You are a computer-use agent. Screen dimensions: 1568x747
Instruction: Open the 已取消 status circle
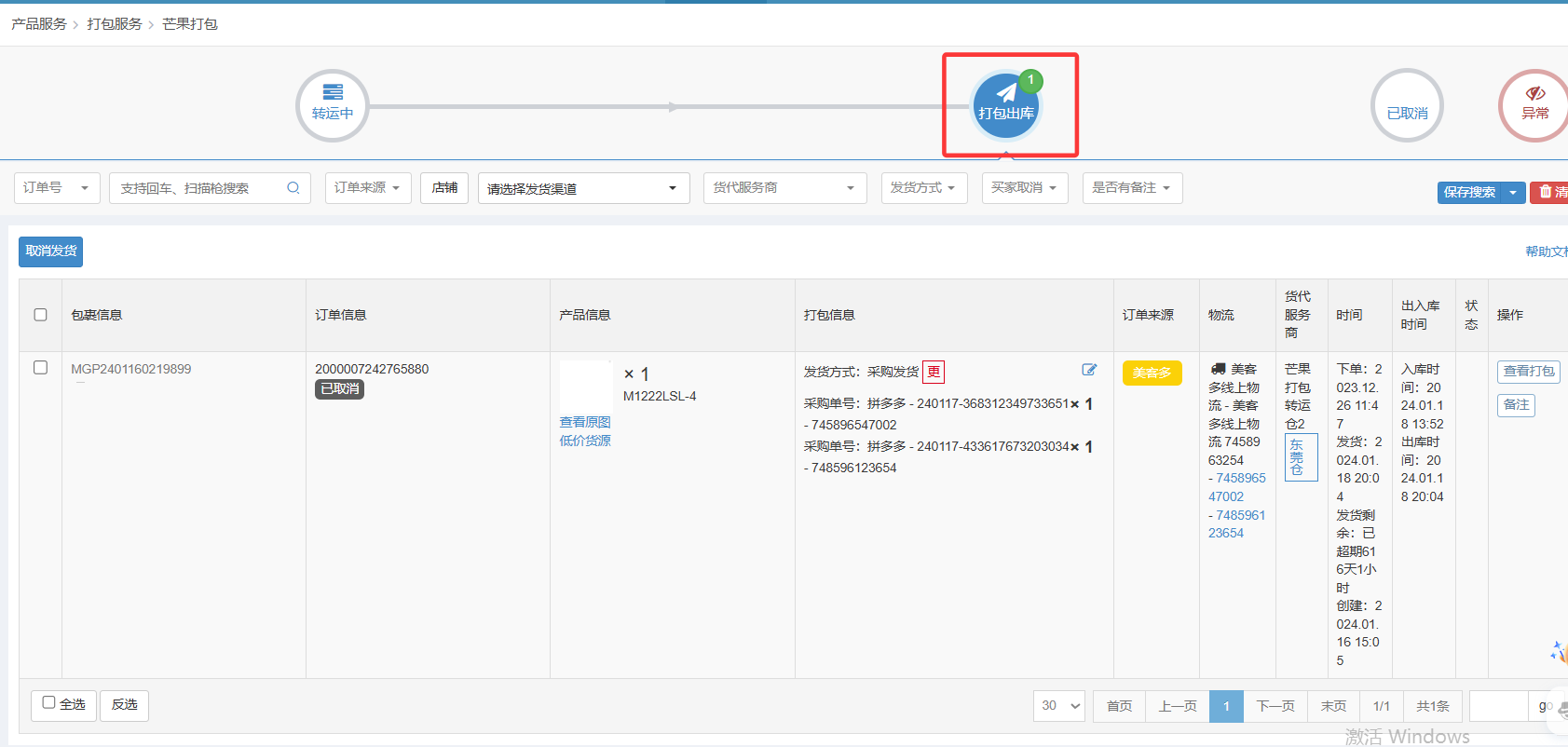[x=1407, y=106]
